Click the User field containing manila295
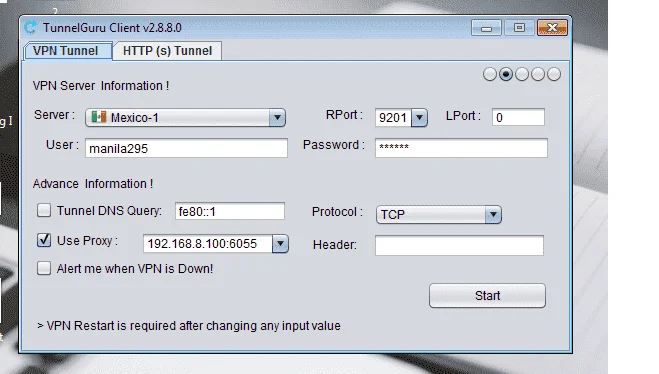This screenshot has height=374, width=659. coord(186,148)
